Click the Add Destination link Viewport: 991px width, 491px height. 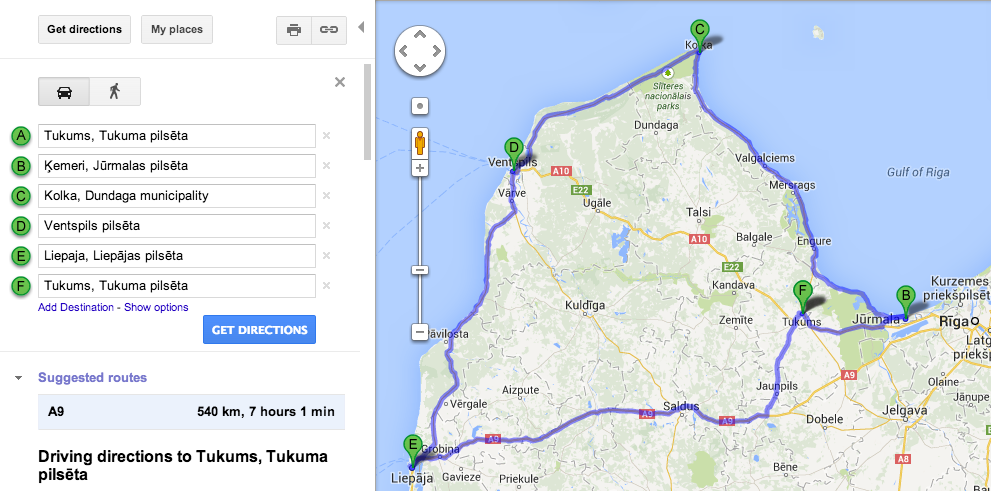coord(76,307)
